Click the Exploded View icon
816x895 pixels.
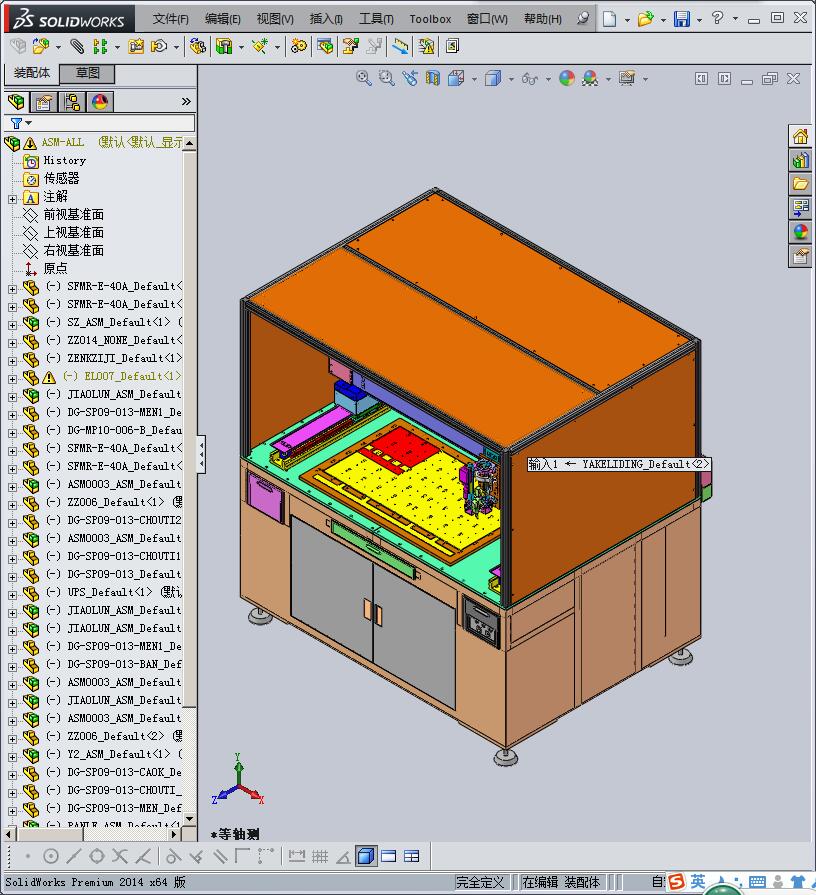point(350,46)
